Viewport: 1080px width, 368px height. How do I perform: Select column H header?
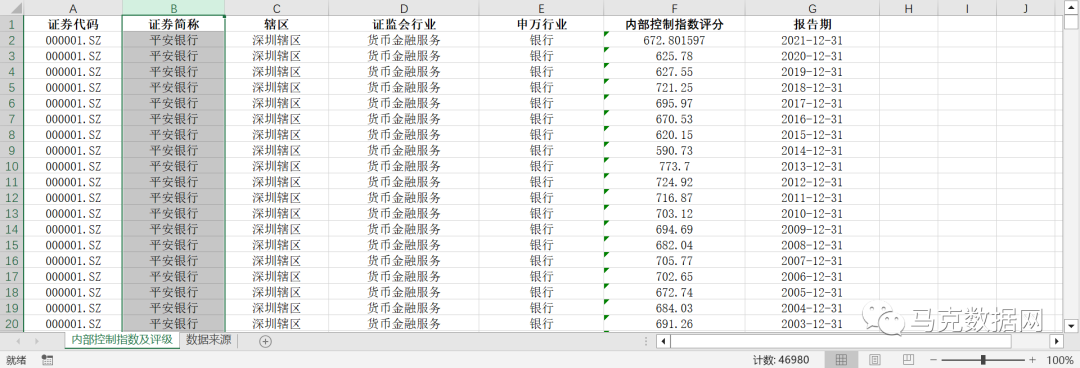point(908,8)
